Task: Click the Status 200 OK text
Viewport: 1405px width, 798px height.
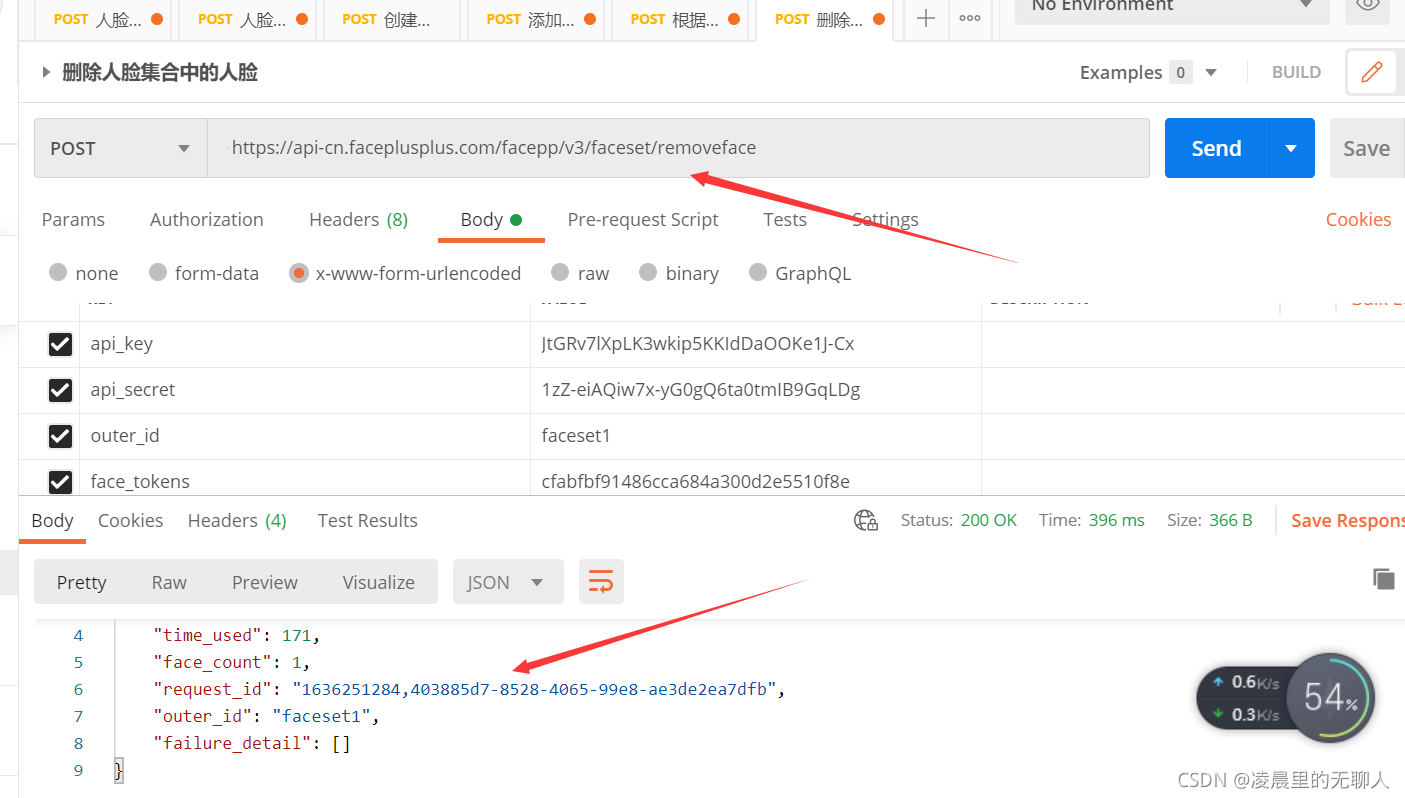Action: [x=958, y=520]
